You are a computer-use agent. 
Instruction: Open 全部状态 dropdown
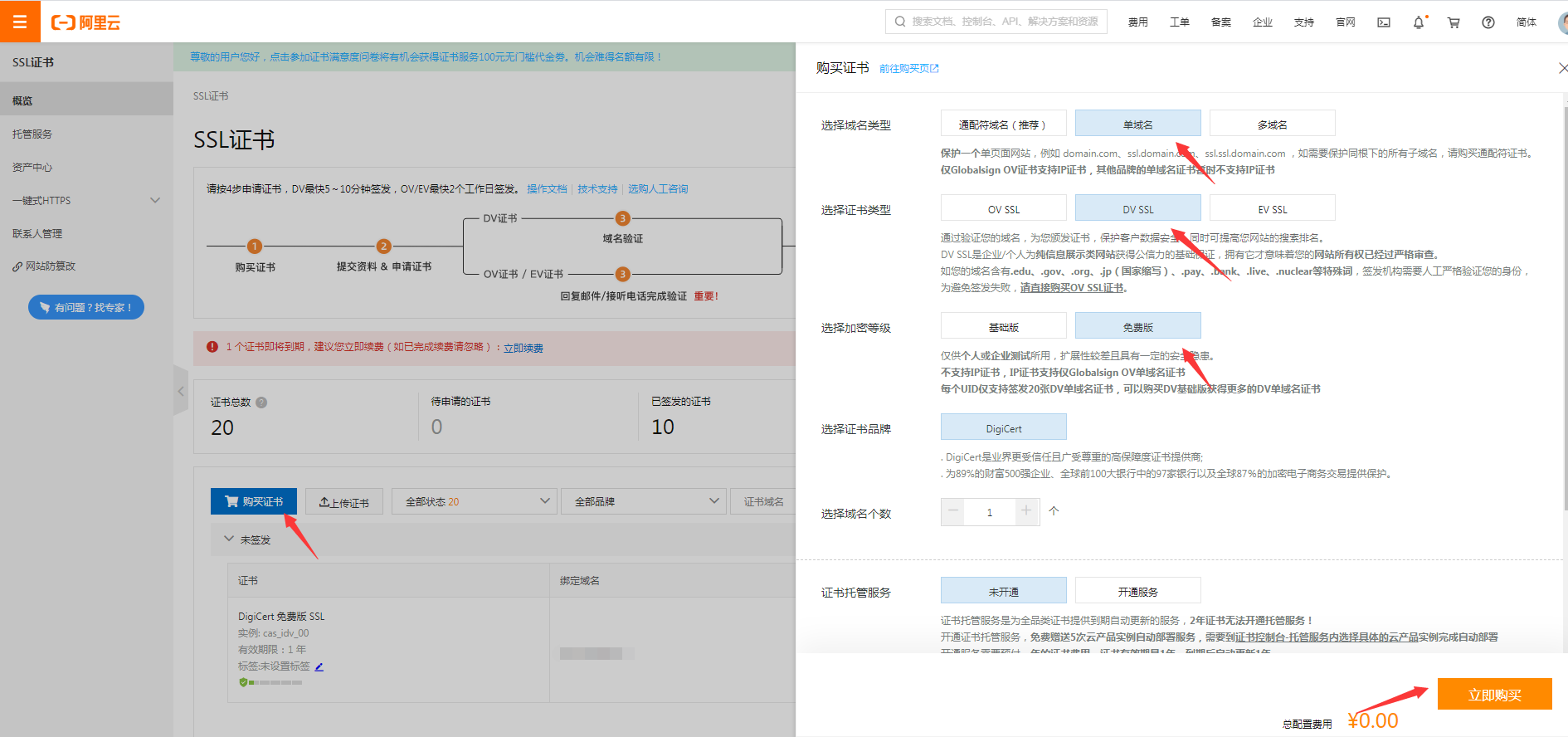pos(474,501)
